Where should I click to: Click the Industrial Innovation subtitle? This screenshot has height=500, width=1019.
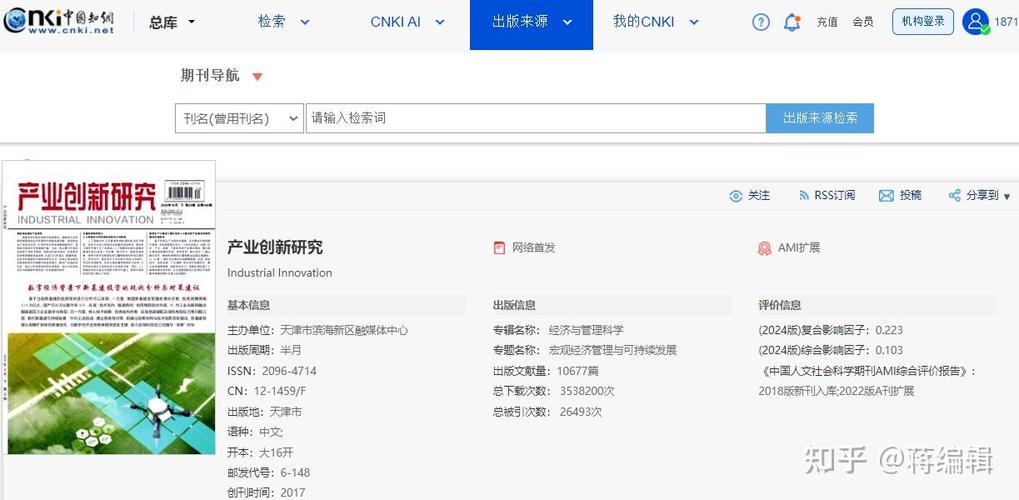tap(279, 273)
